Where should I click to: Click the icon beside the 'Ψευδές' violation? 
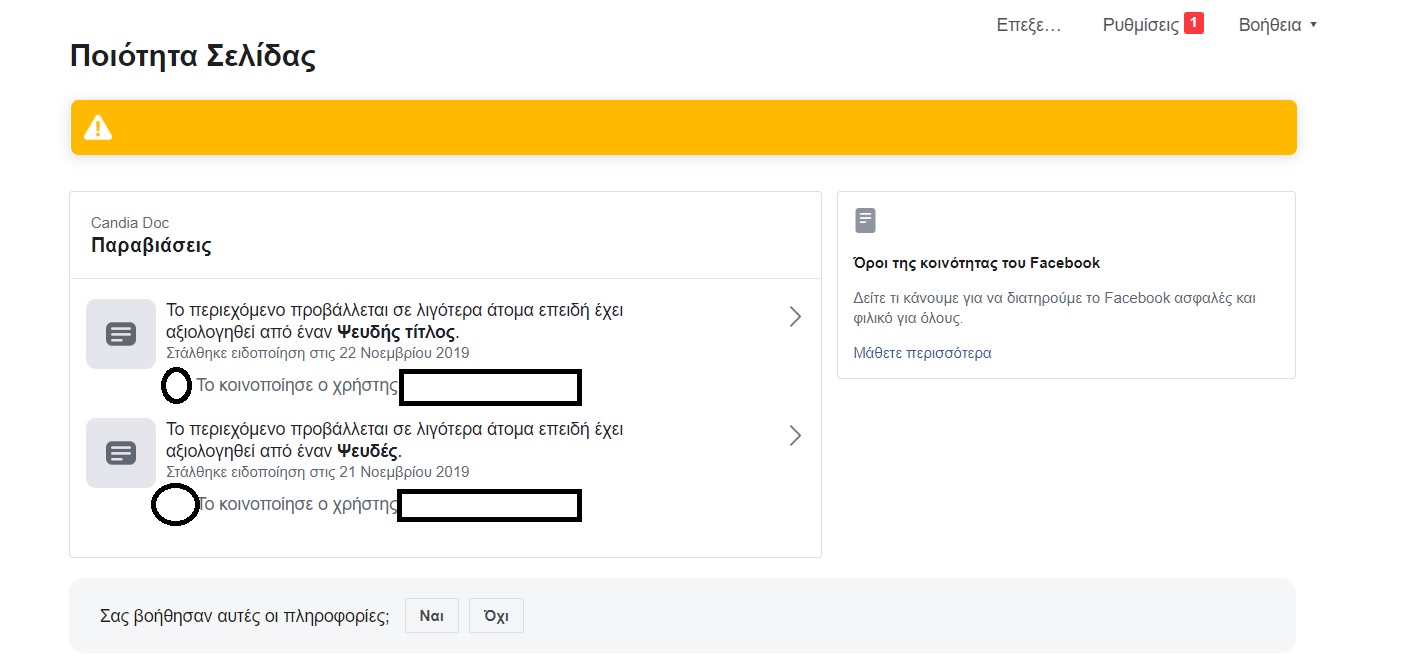[x=121, y=453]
